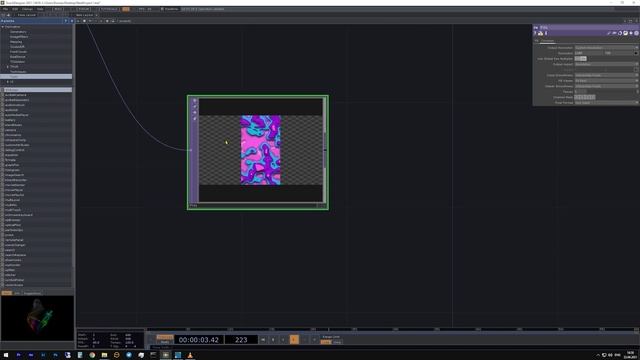This screenshot has width=640, height=360.
Task: Click the first network pane toolbar icon
Action: [x=78, y=21]
